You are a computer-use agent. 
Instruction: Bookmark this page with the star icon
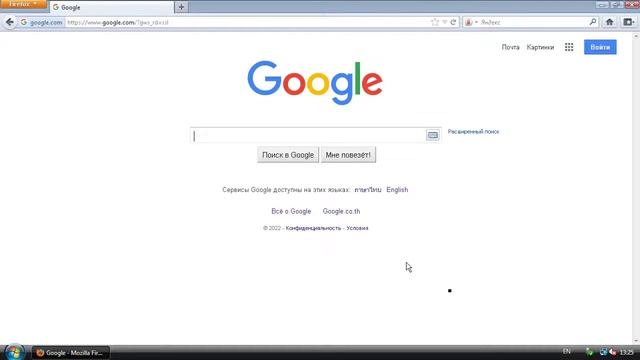click(435, 22)
